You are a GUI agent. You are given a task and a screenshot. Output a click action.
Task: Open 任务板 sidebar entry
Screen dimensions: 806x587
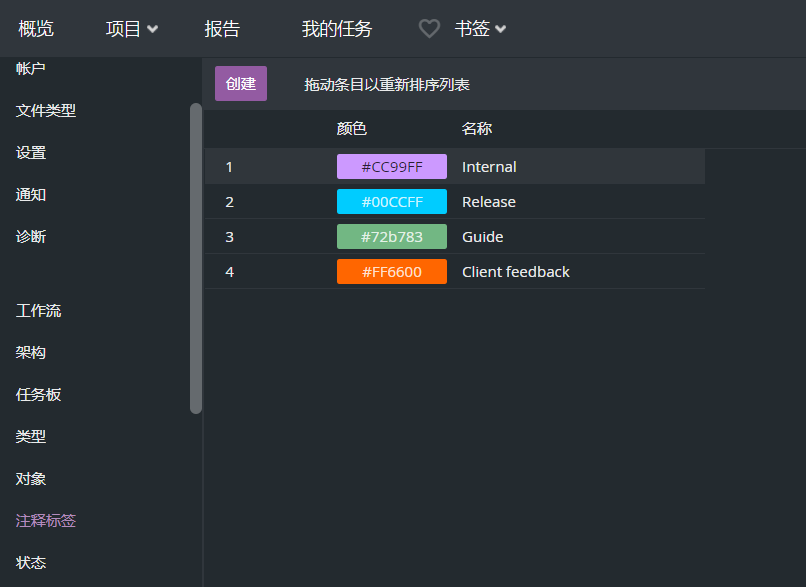(38, 395)
